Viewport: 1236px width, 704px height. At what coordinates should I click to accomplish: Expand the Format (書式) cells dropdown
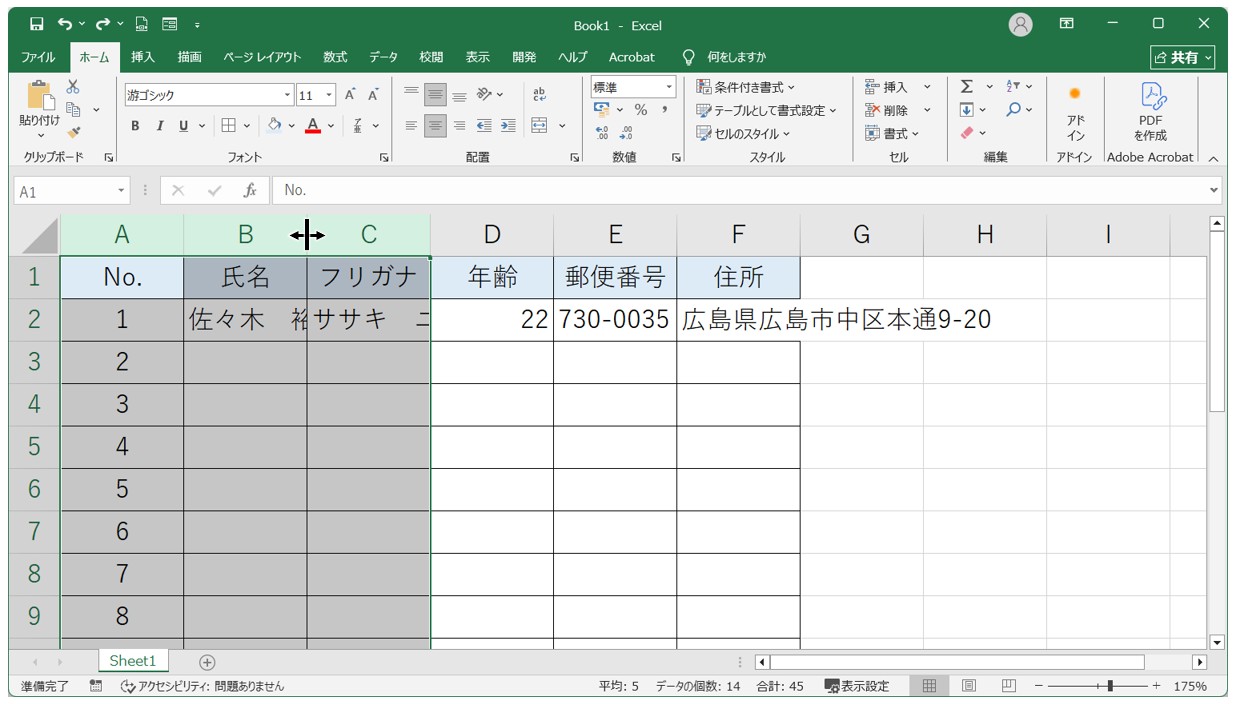click(x=892, y=133)
